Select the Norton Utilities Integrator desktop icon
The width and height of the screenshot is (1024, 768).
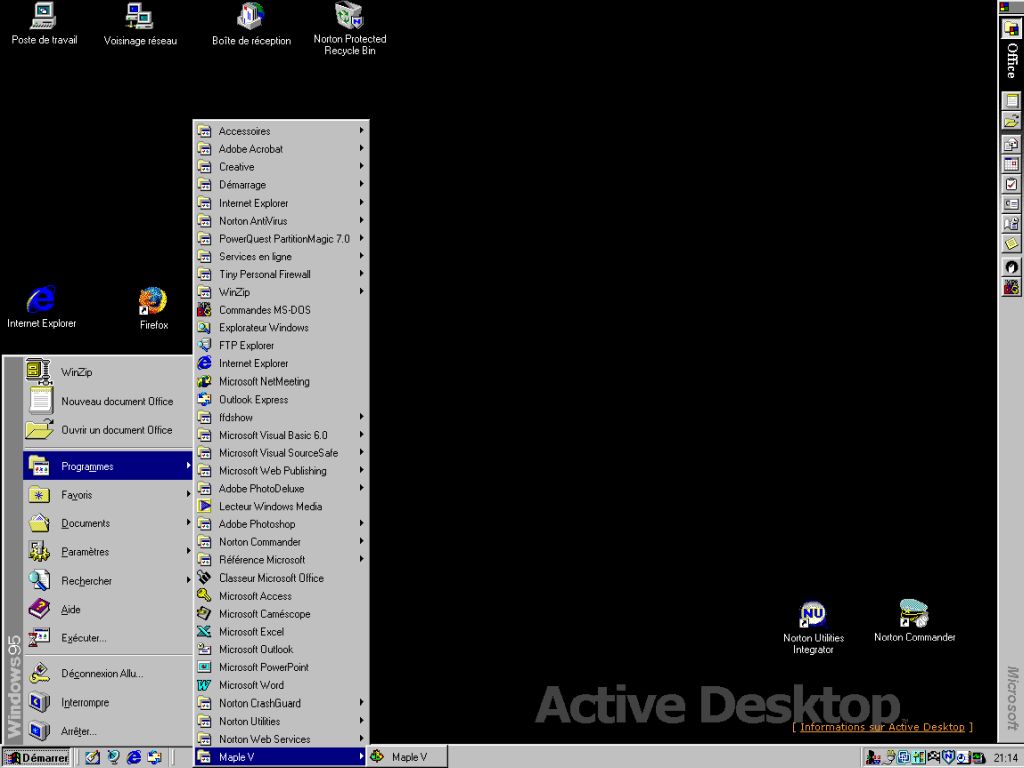813,628
